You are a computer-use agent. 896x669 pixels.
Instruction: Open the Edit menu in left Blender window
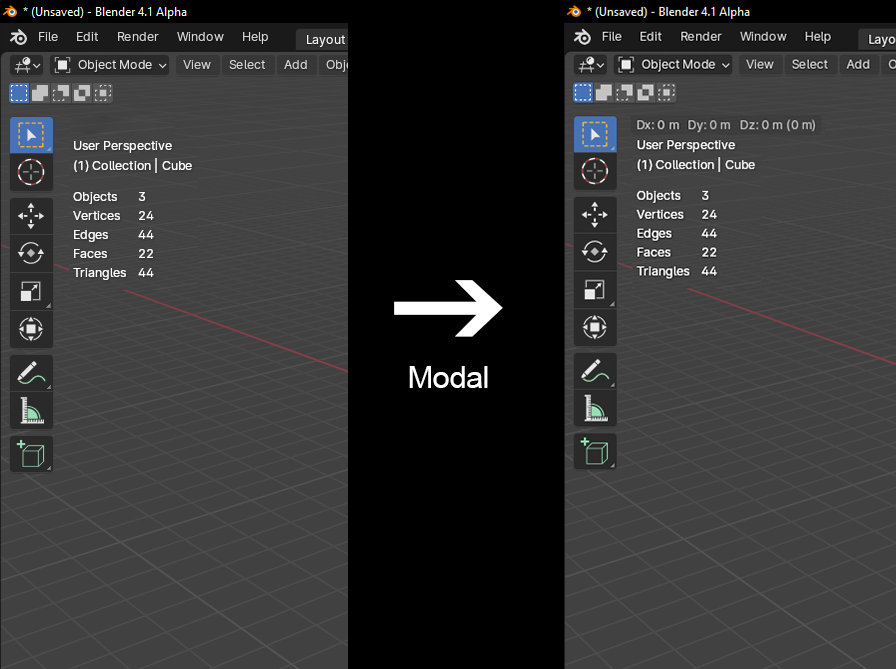click(x=87, y=37)
